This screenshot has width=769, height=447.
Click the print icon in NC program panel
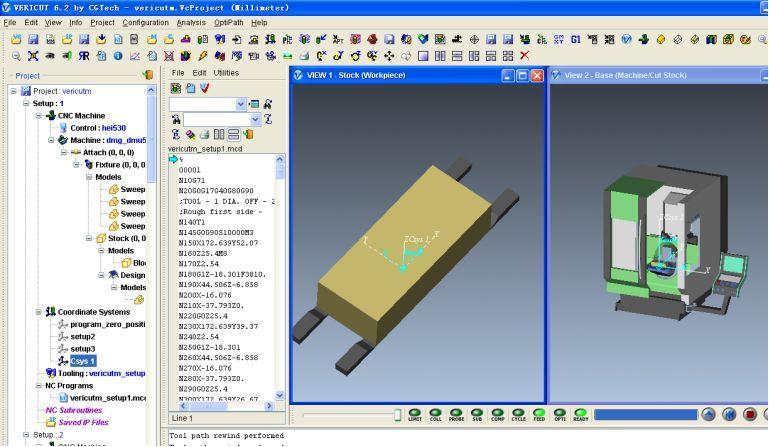[205, 134]
